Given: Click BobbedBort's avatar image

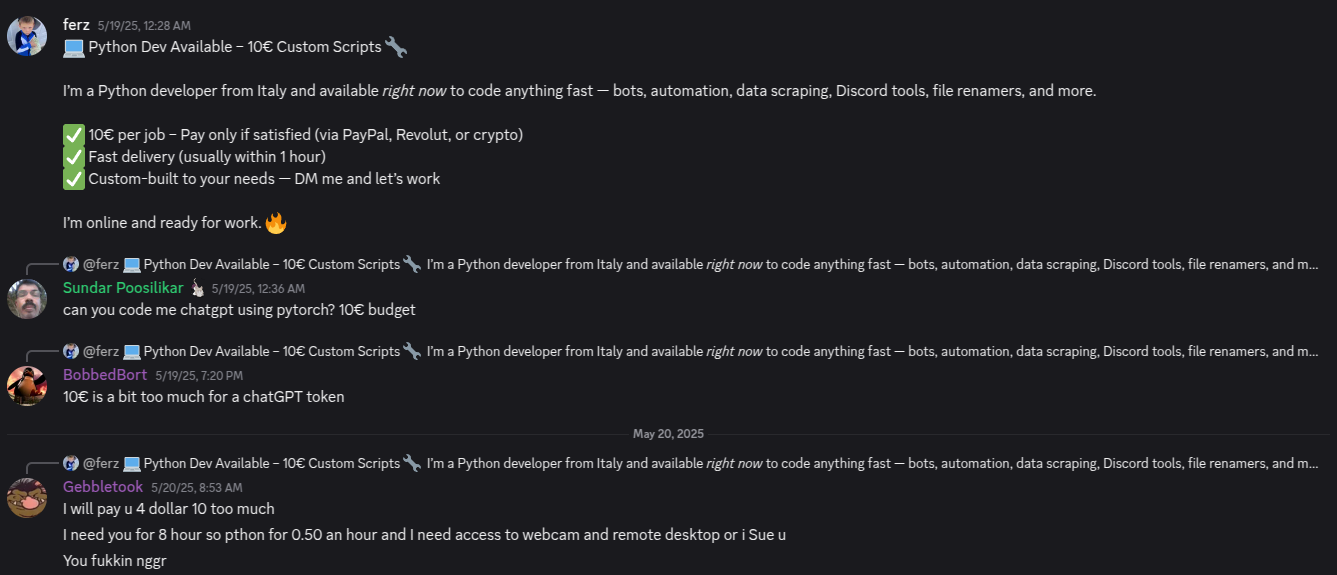Looking at the screenshot, I should click(x=27, y=385).
